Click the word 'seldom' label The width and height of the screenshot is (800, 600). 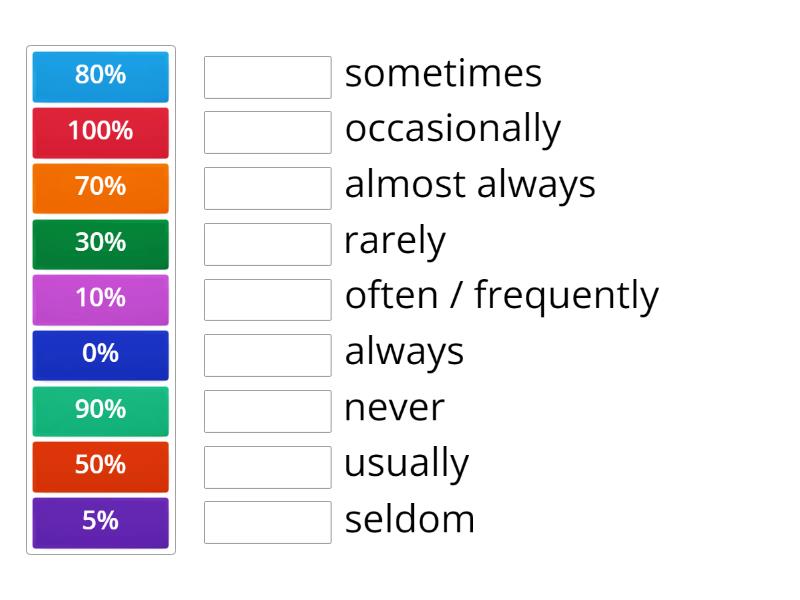click(x=409, y=520)
